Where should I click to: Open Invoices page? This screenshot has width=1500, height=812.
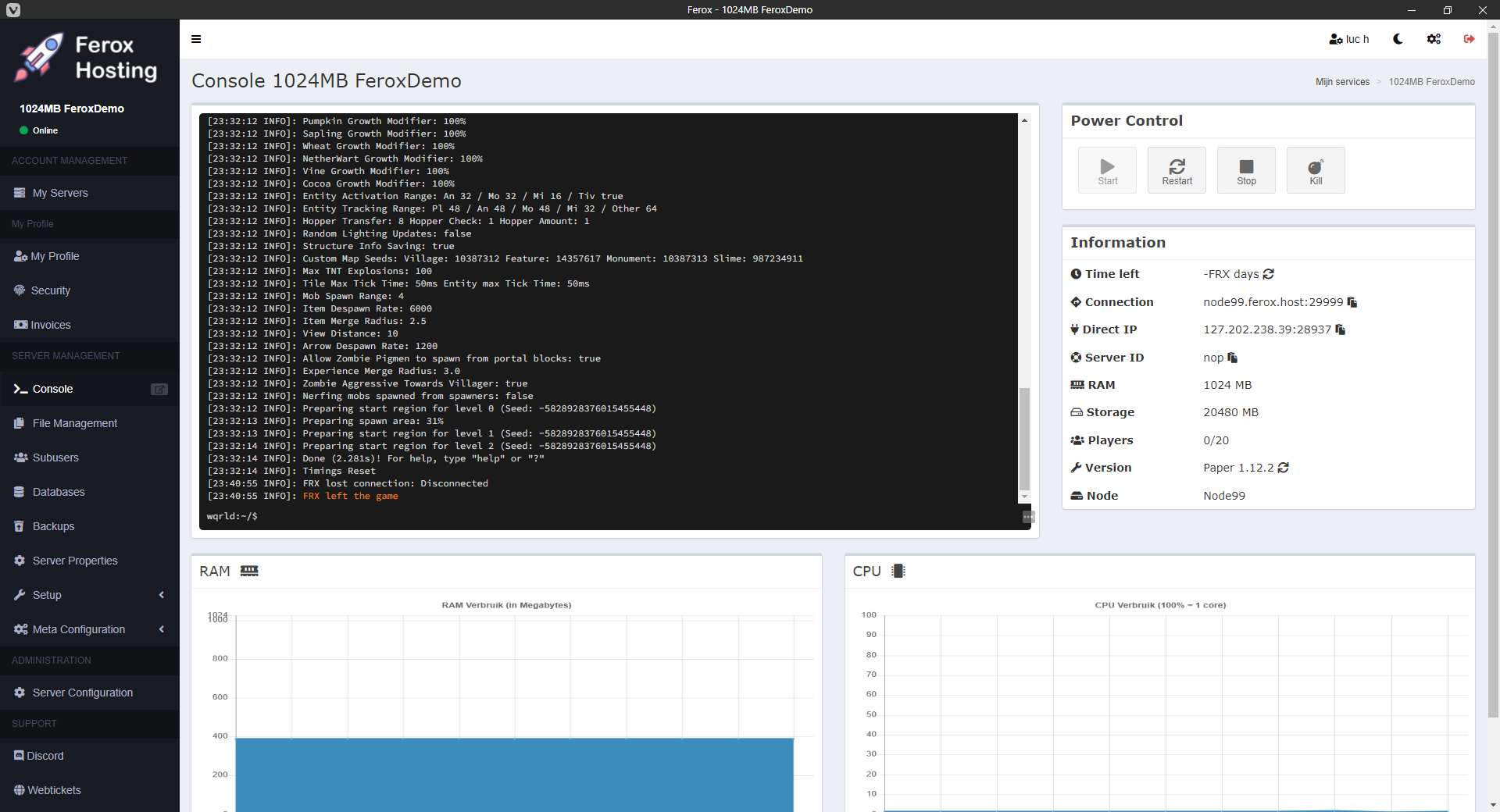(x=90, y=325)
